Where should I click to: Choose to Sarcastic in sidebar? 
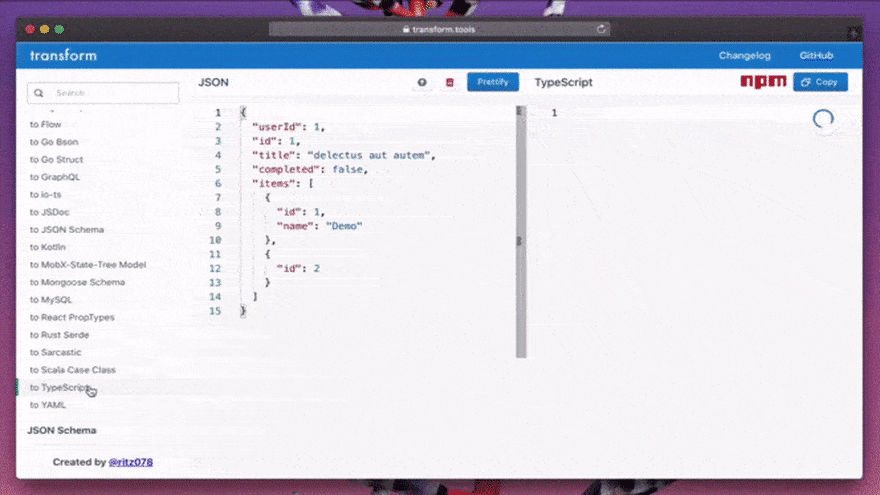coord(56,352)
